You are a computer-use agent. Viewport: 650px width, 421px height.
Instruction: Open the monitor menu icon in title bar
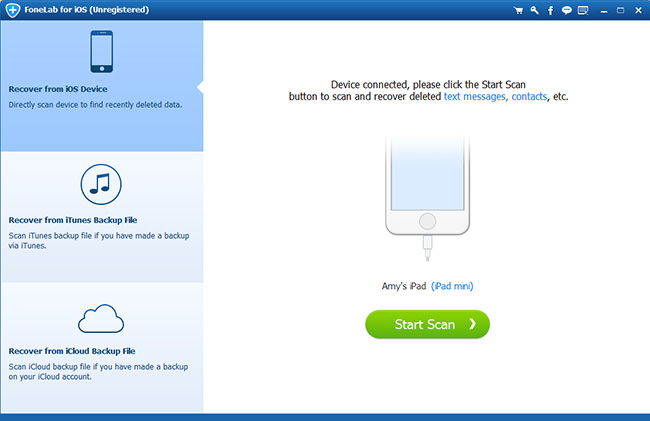pos(583,10)
